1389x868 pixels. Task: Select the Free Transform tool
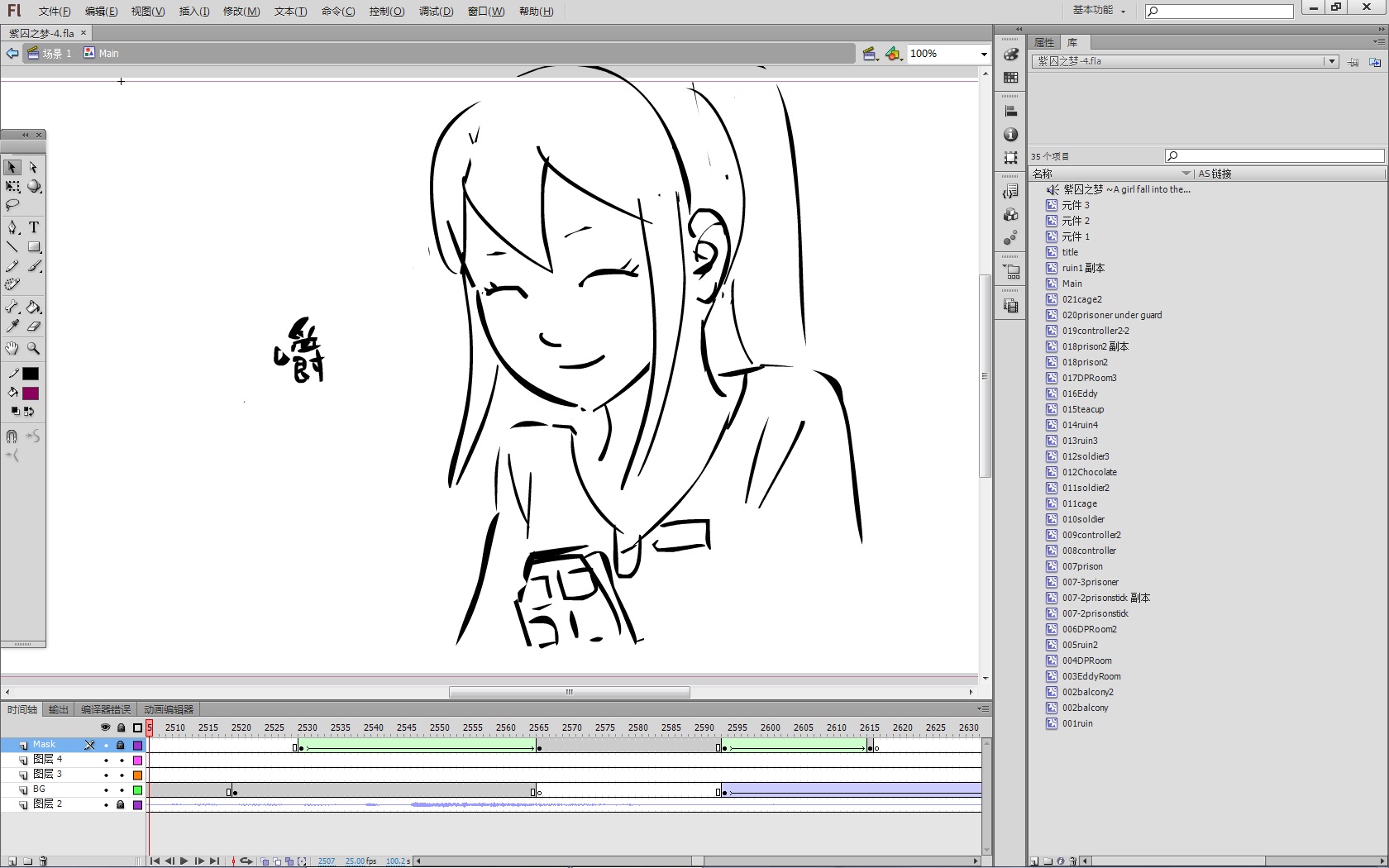[12, 187]
